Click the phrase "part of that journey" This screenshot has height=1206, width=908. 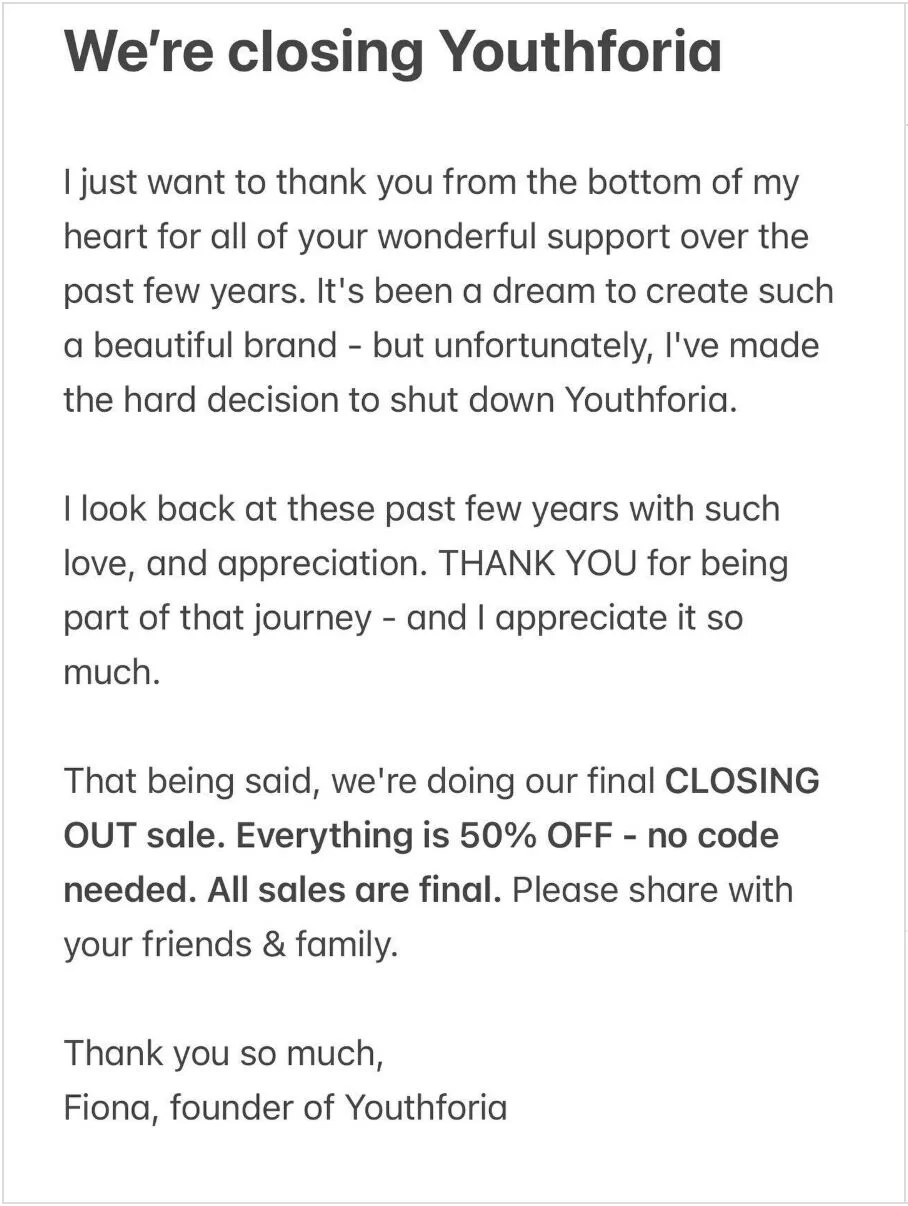pos(218,618)
